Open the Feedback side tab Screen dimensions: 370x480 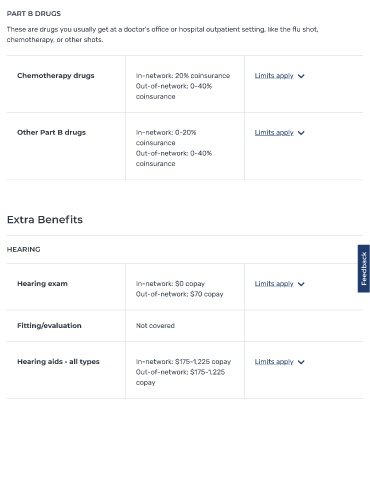[364, 269]
